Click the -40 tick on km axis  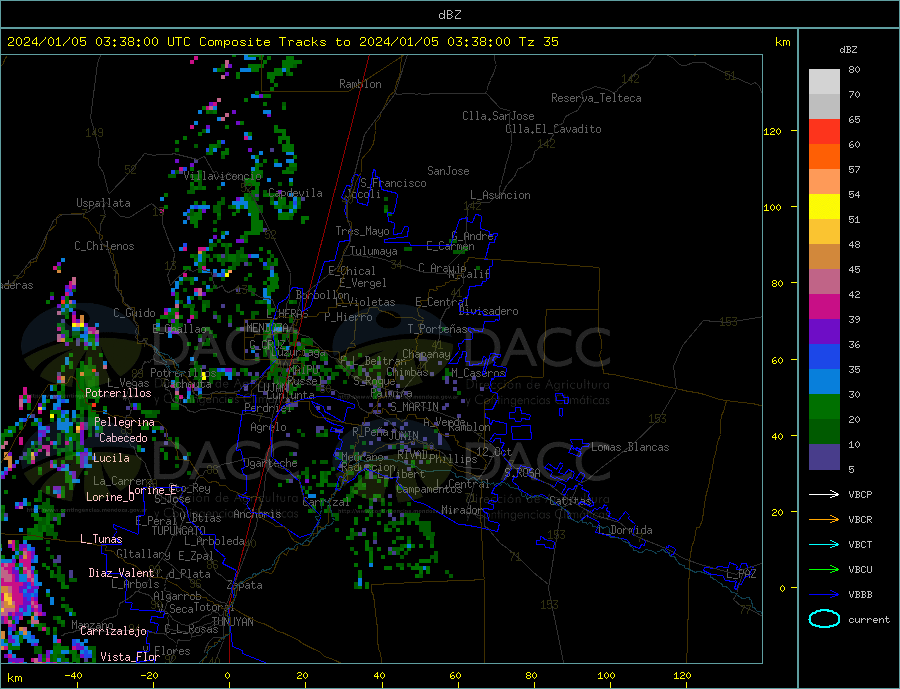(x=73, y=676)
